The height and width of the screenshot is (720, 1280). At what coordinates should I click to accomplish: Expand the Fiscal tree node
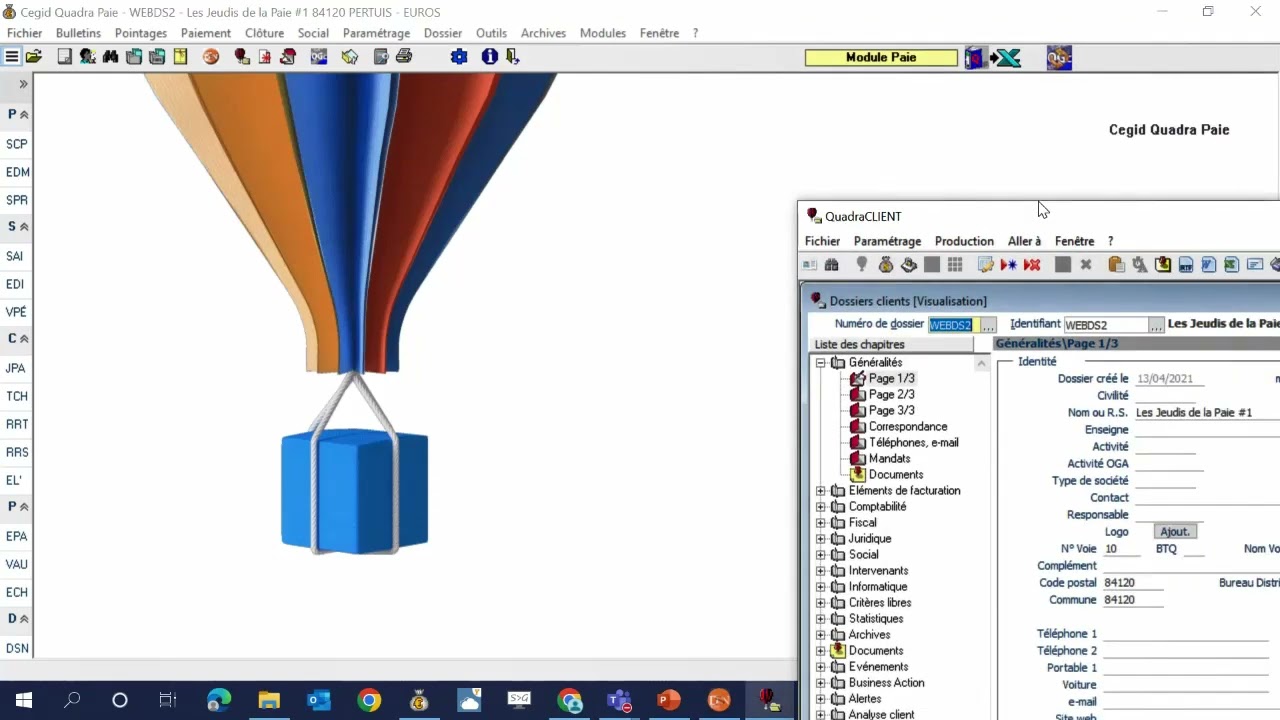[821, 523]
